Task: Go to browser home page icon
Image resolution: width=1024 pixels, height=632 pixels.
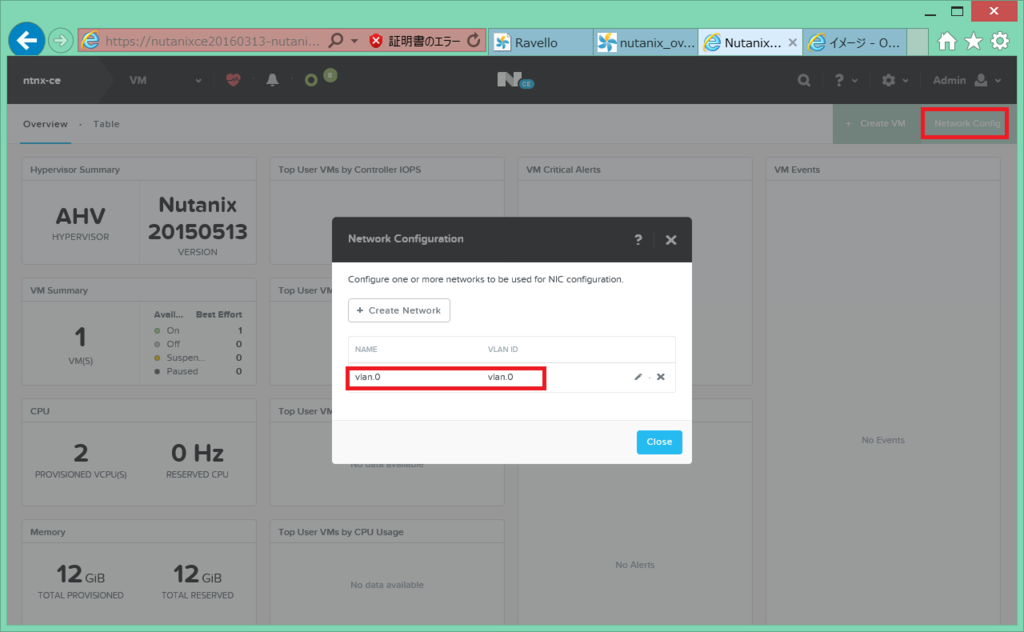Action: (946, 42)
